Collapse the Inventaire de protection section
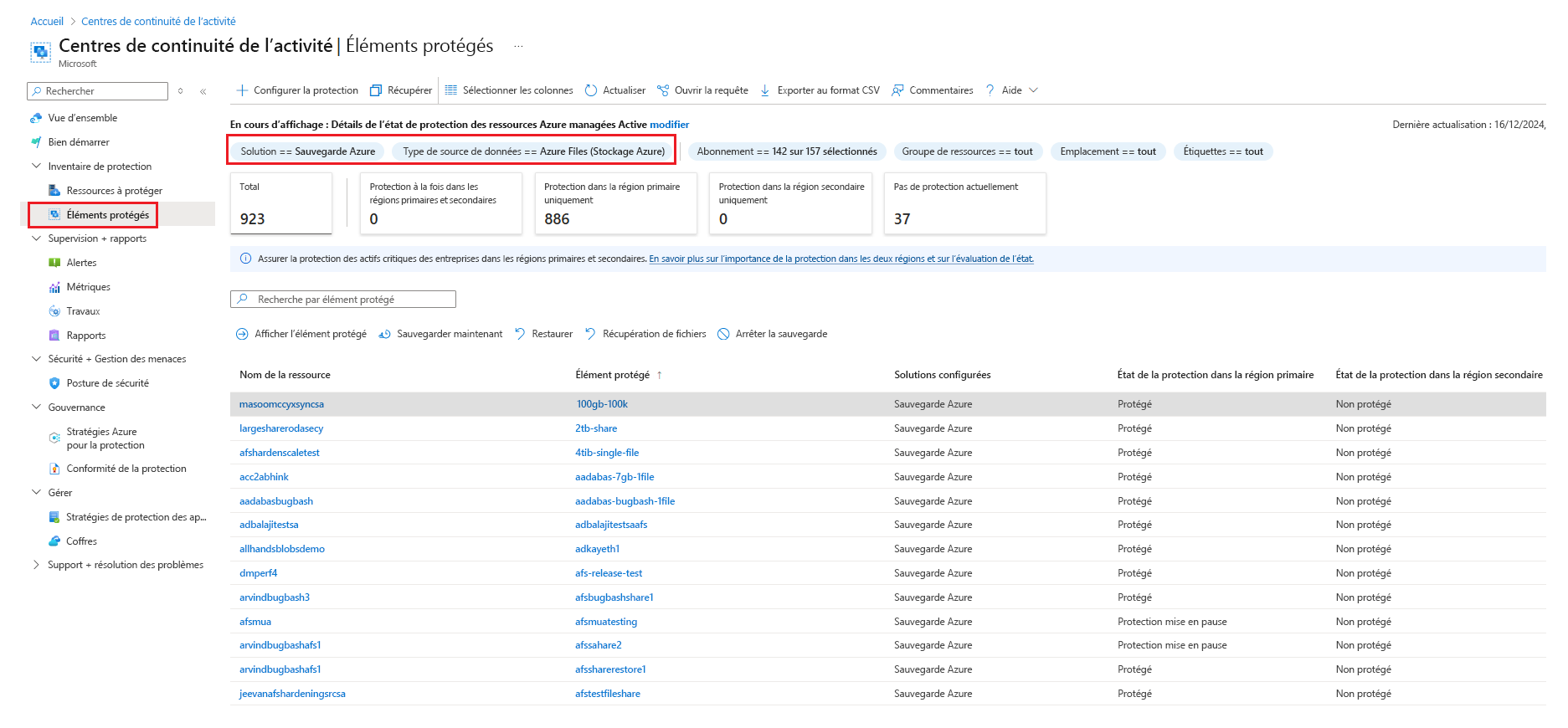This screenshot has height=728, width=1568. [36, 167]
